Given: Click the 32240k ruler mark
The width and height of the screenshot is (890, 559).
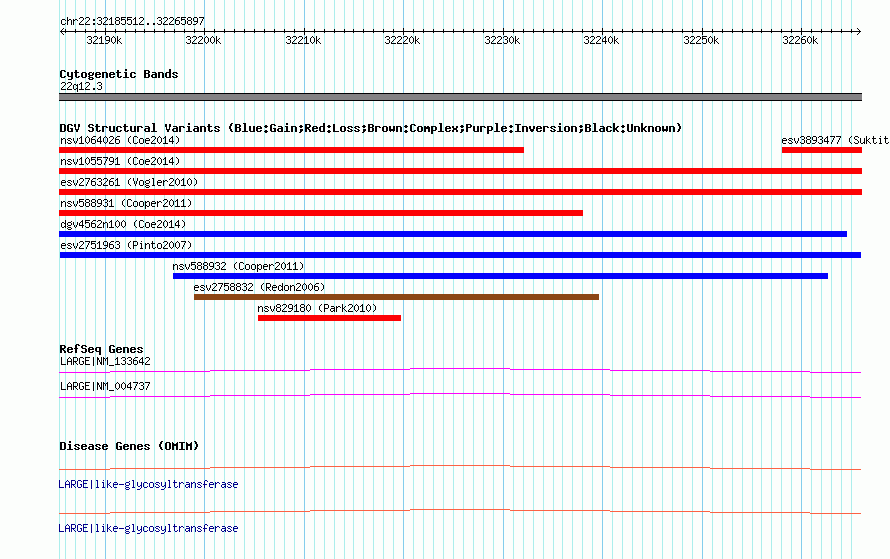Looking at the screenshot, I should click(602, 40).
